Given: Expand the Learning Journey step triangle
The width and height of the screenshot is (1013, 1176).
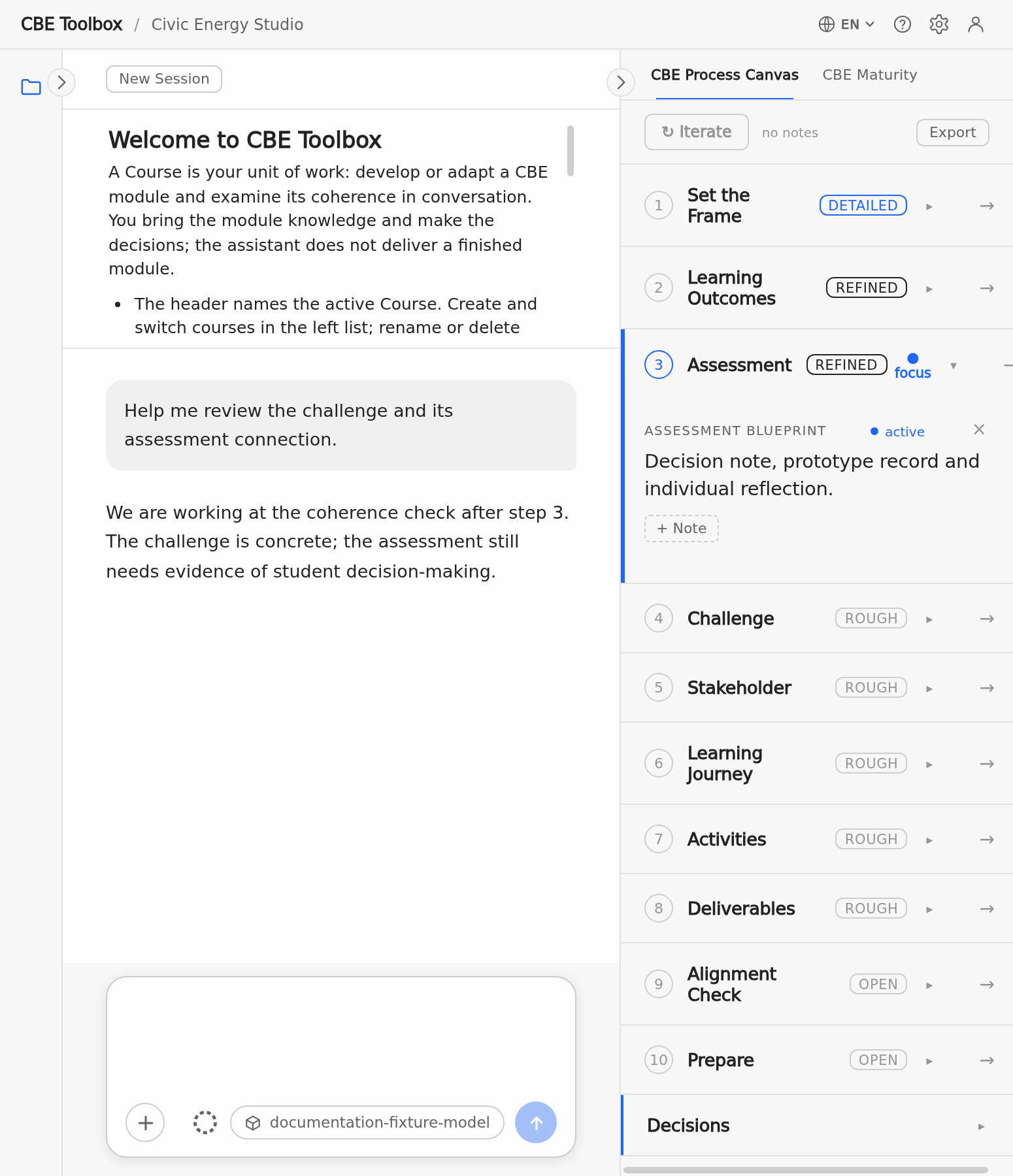Looking at the screenshot, I should (929, 764).
